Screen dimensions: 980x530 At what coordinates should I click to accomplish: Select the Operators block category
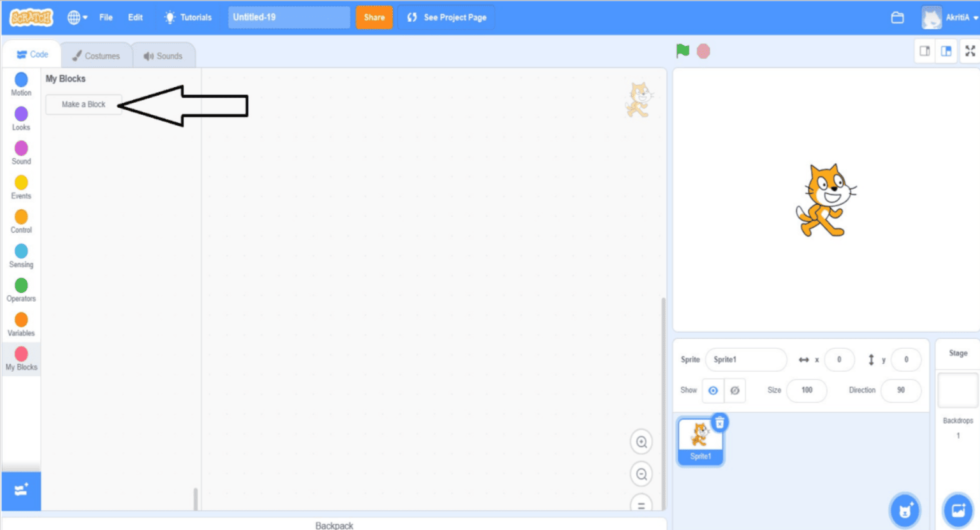coord(21,290)
